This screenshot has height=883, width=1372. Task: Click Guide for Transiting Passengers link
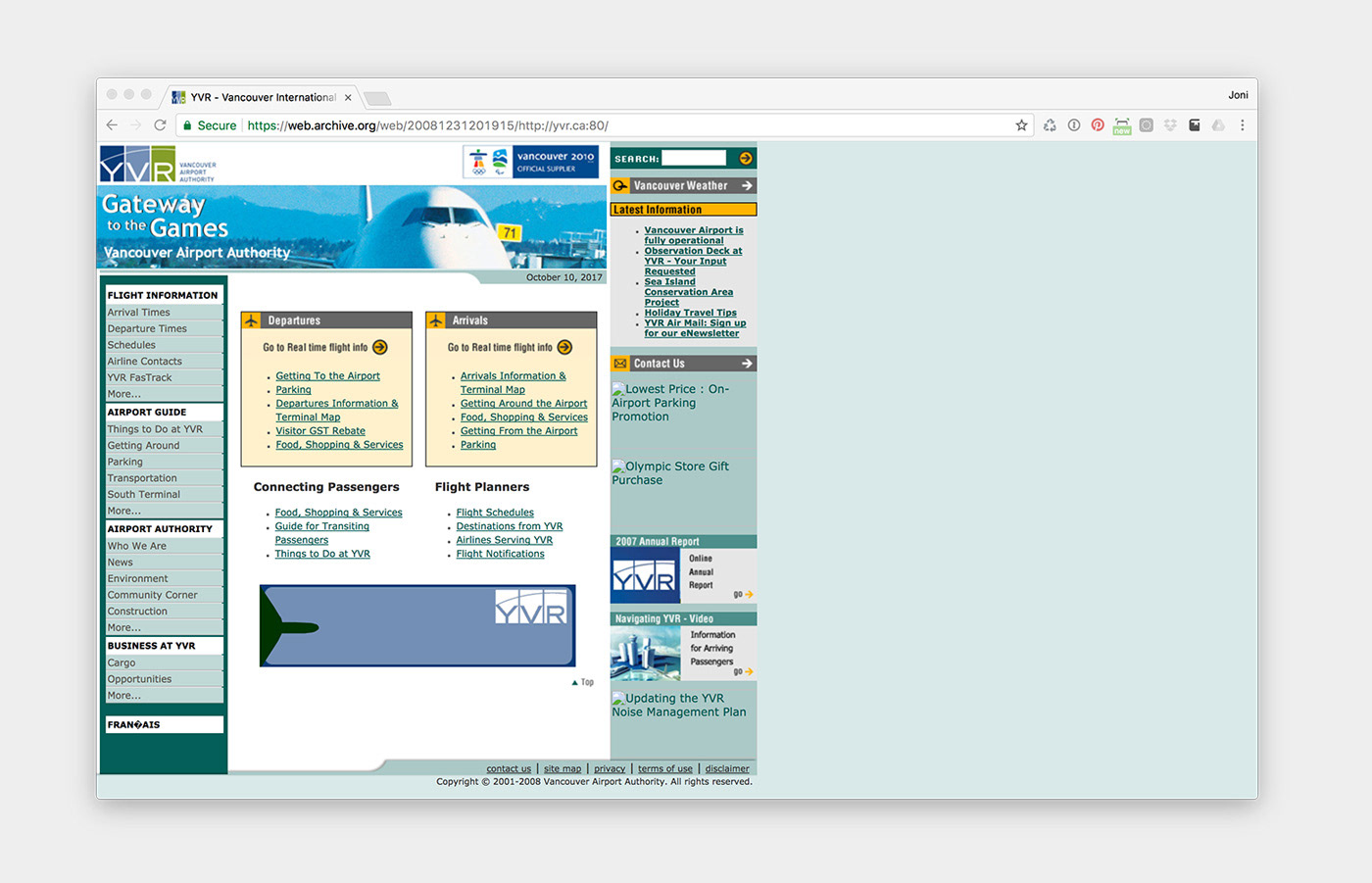[321, 533]
